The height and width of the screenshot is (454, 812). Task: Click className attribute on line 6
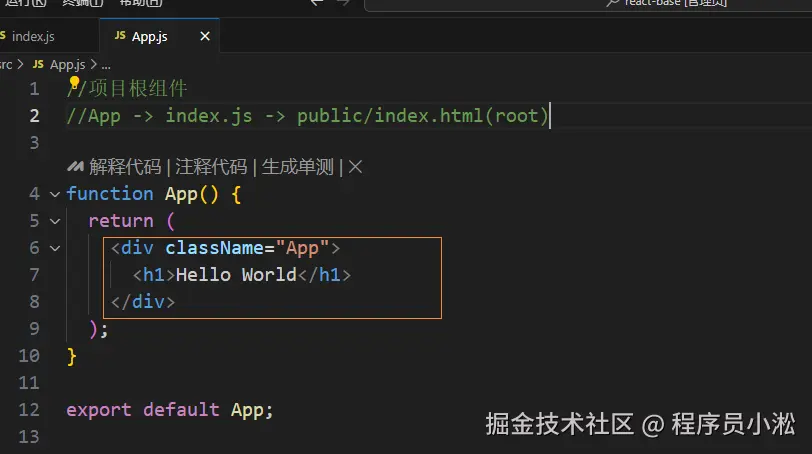214,248
